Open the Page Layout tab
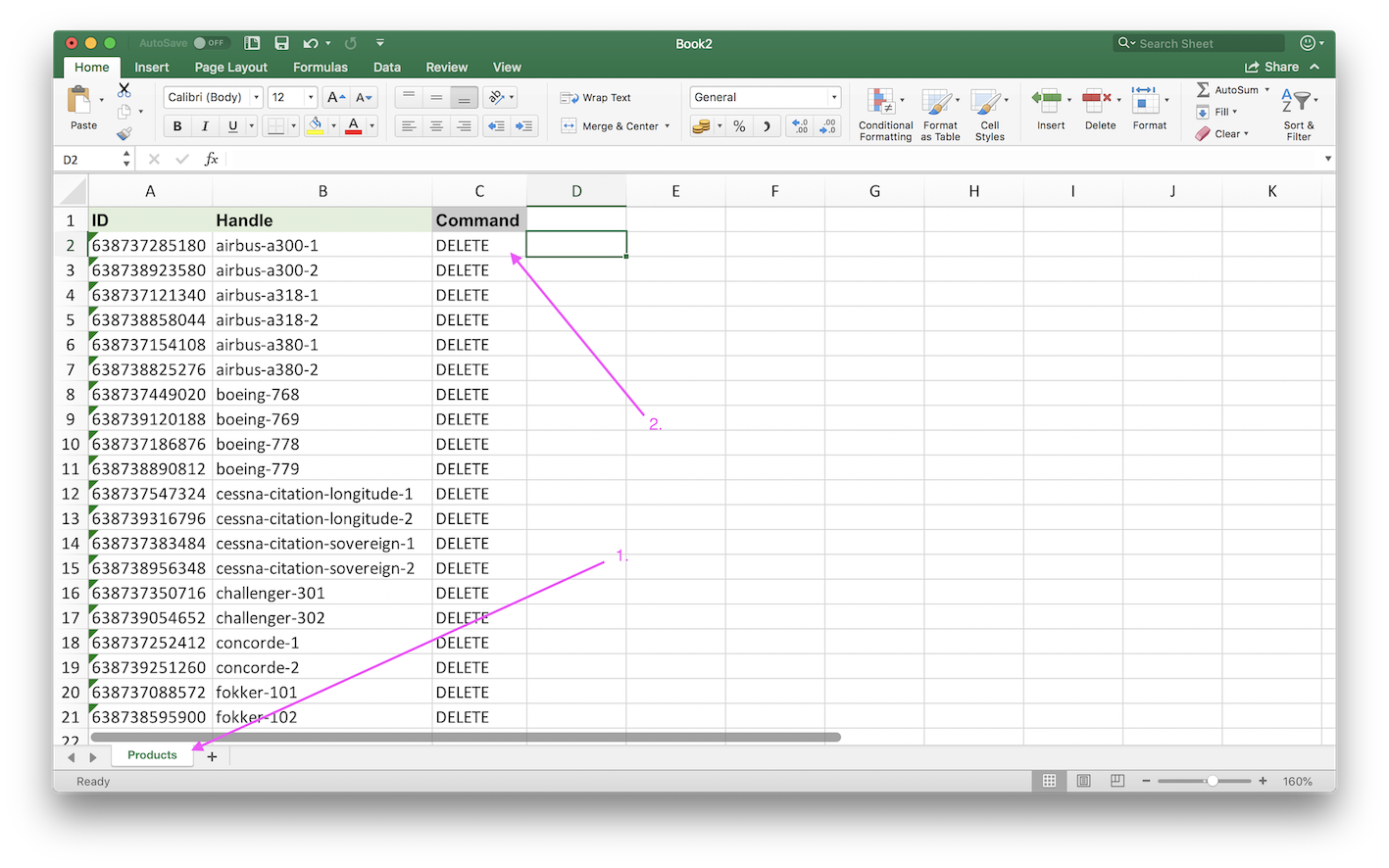This screenshot has width=1389, height=868. coord(230,67)
